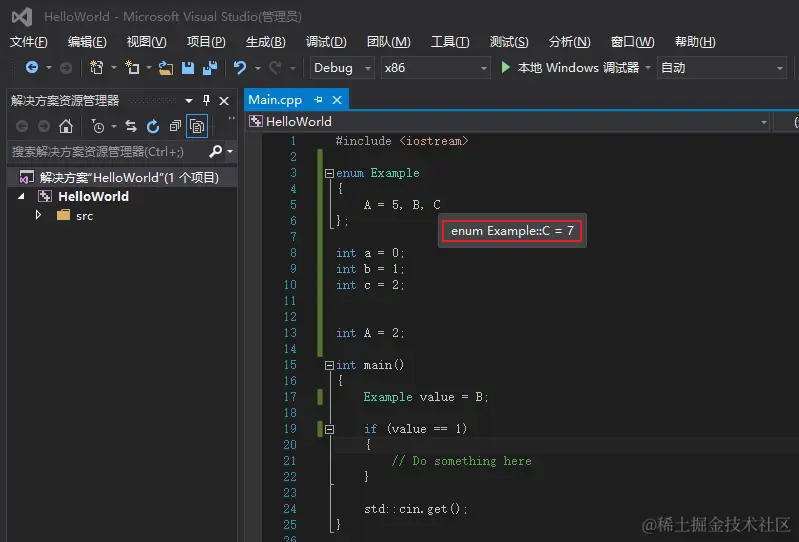Close the 解决方案资源管理器 panel

click(224, 101)
